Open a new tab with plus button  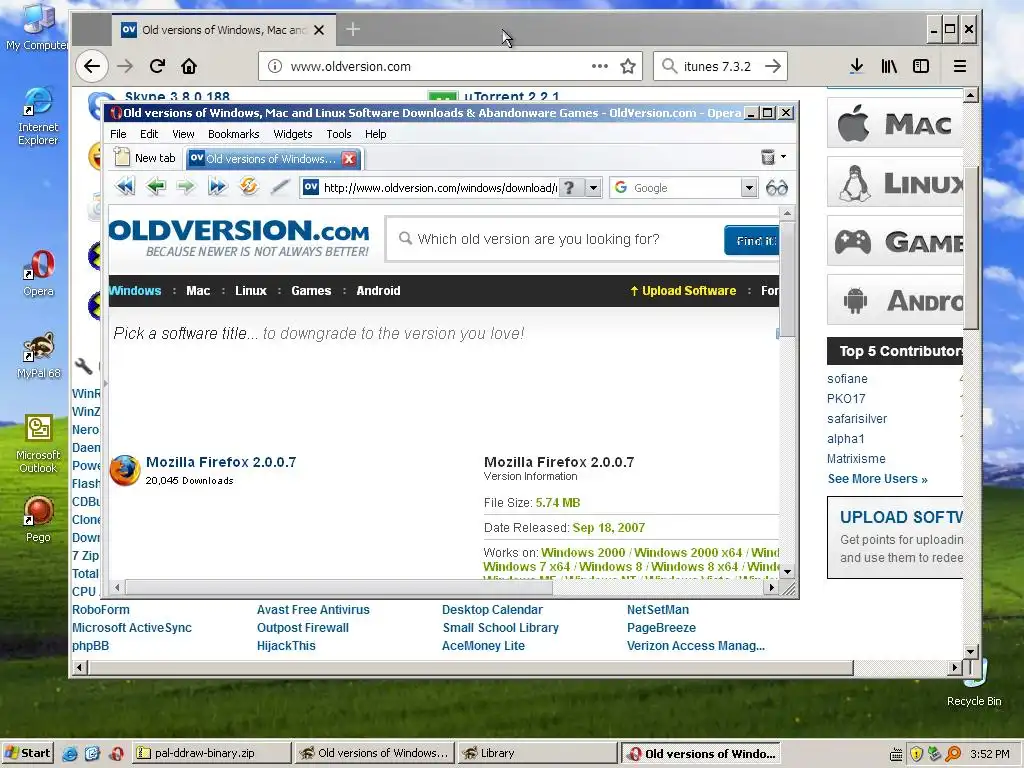(353, 29)
